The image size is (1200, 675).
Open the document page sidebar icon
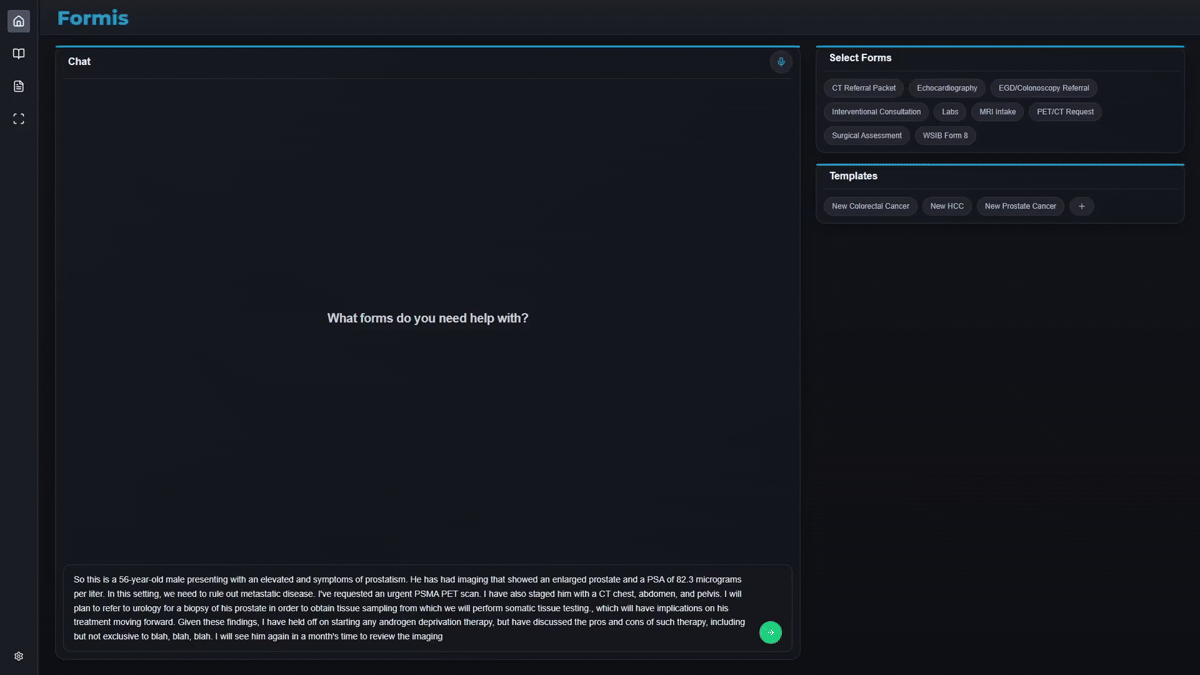[x=18, y=87]
